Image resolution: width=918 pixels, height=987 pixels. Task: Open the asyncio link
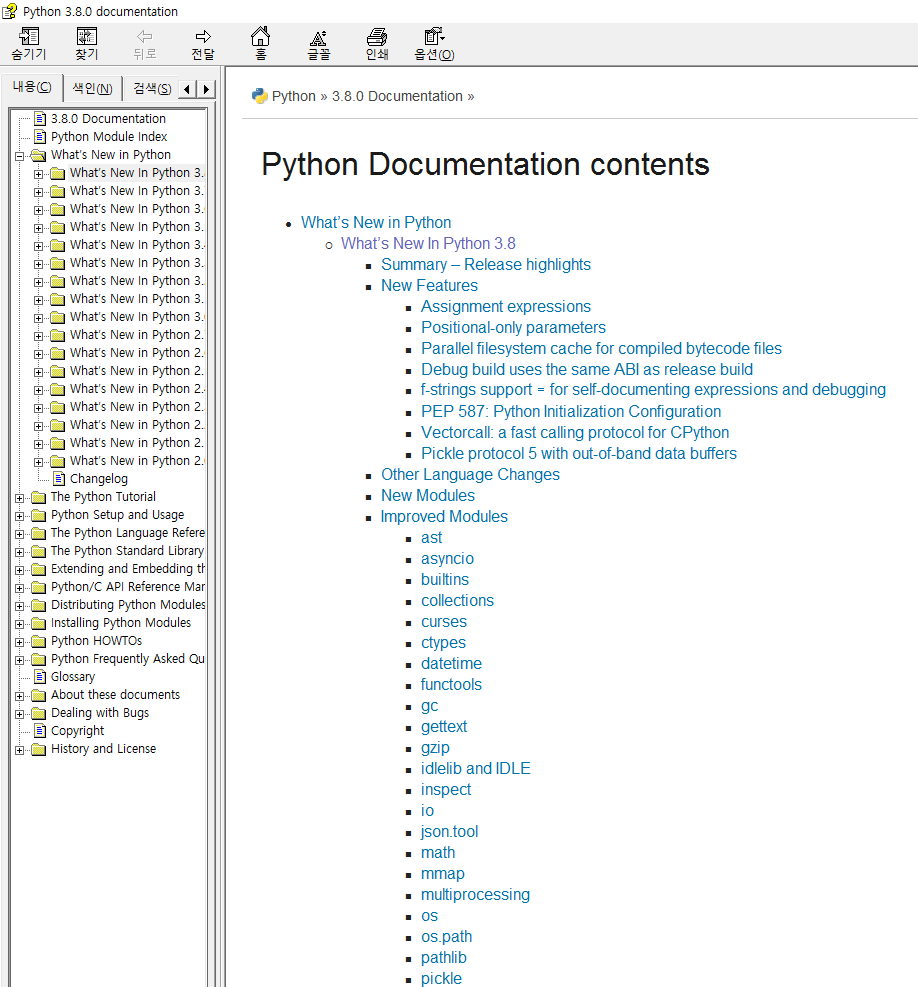click(x=447, y=559)
